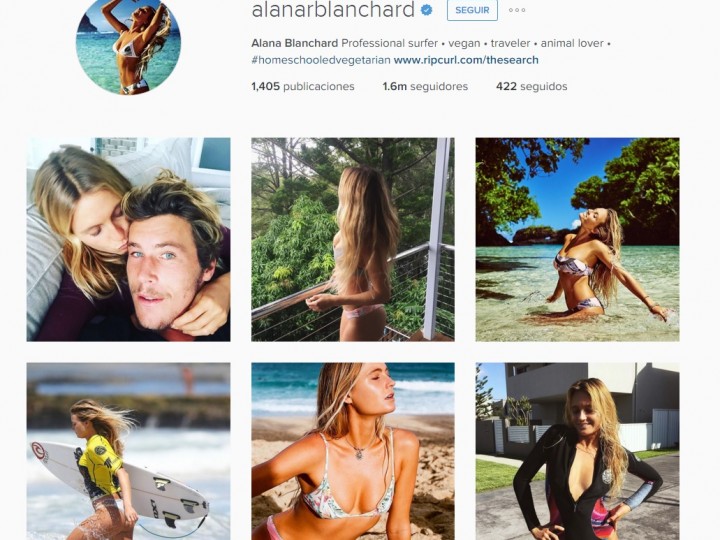Open the three-dots options menu
The width and height of the screenshot is (720, 540).
517,10
